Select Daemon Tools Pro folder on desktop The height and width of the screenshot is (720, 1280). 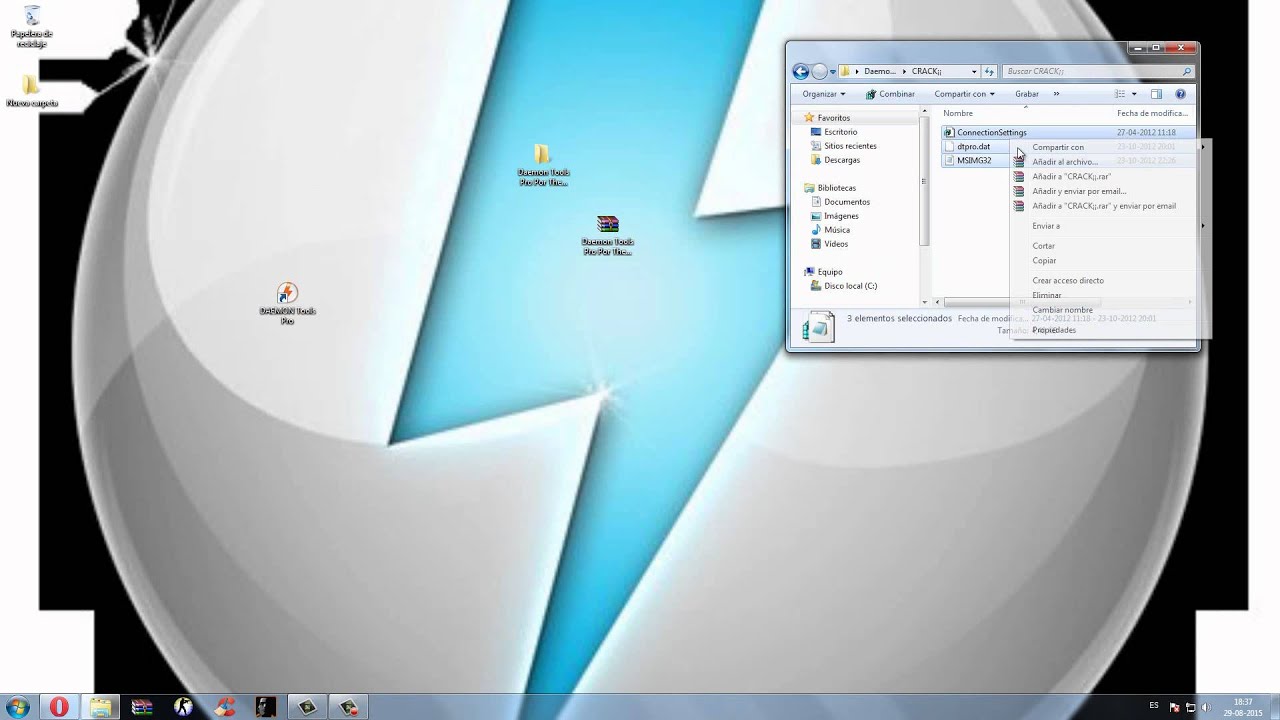pos(543,165)
